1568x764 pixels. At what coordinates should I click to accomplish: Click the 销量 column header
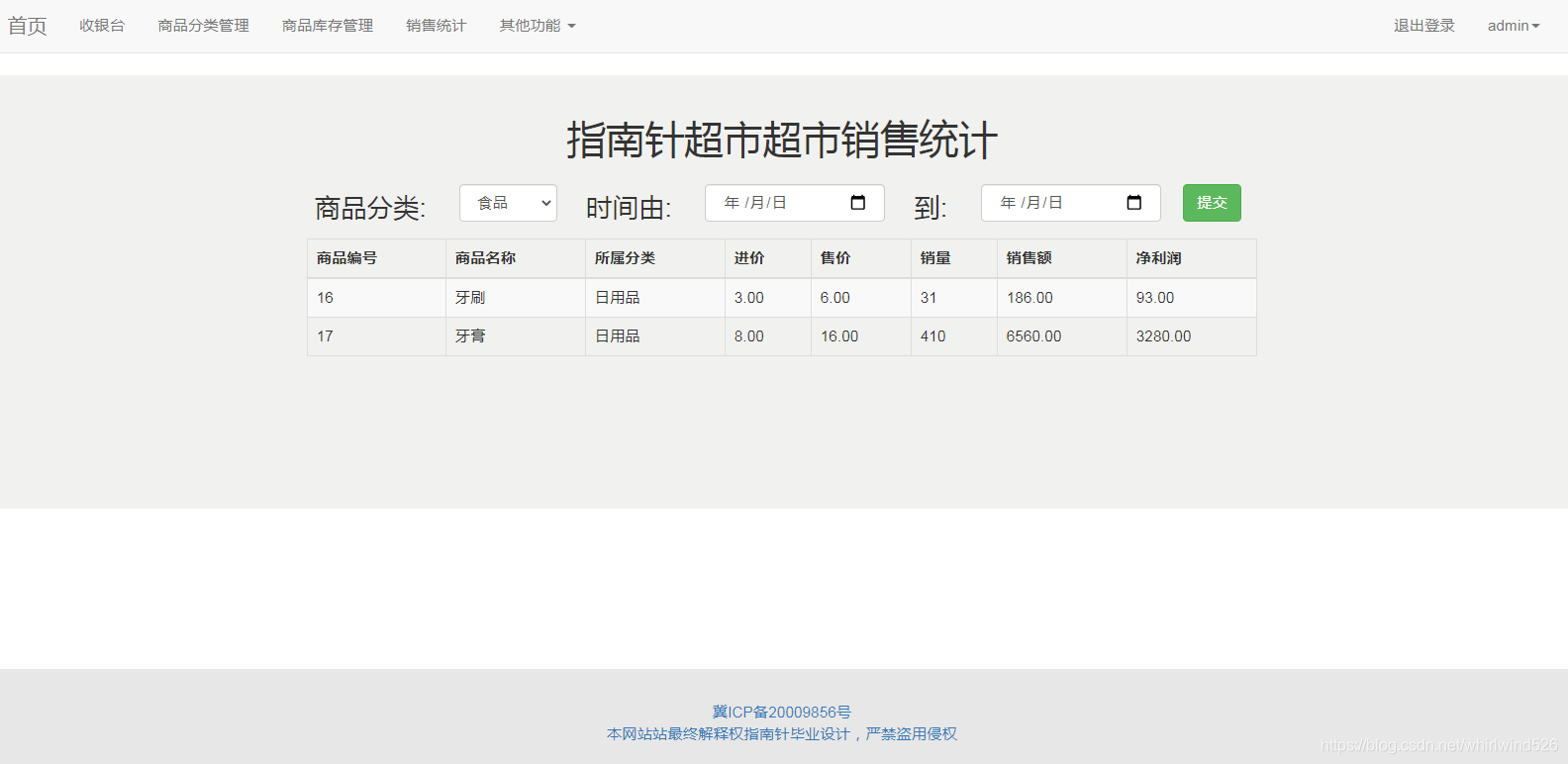[954, 258]
